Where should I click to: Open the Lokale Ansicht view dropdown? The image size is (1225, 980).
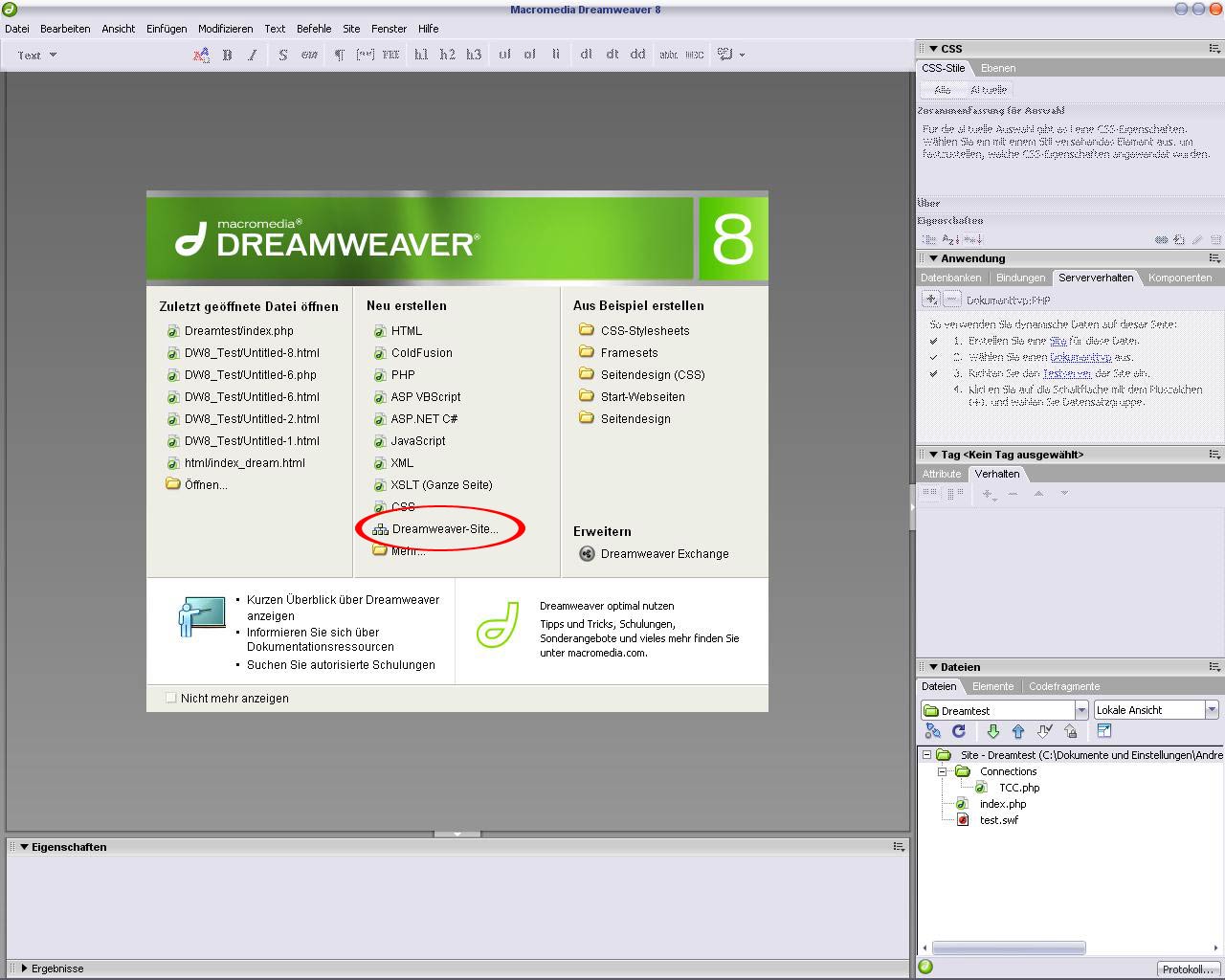pos(1212,710)
